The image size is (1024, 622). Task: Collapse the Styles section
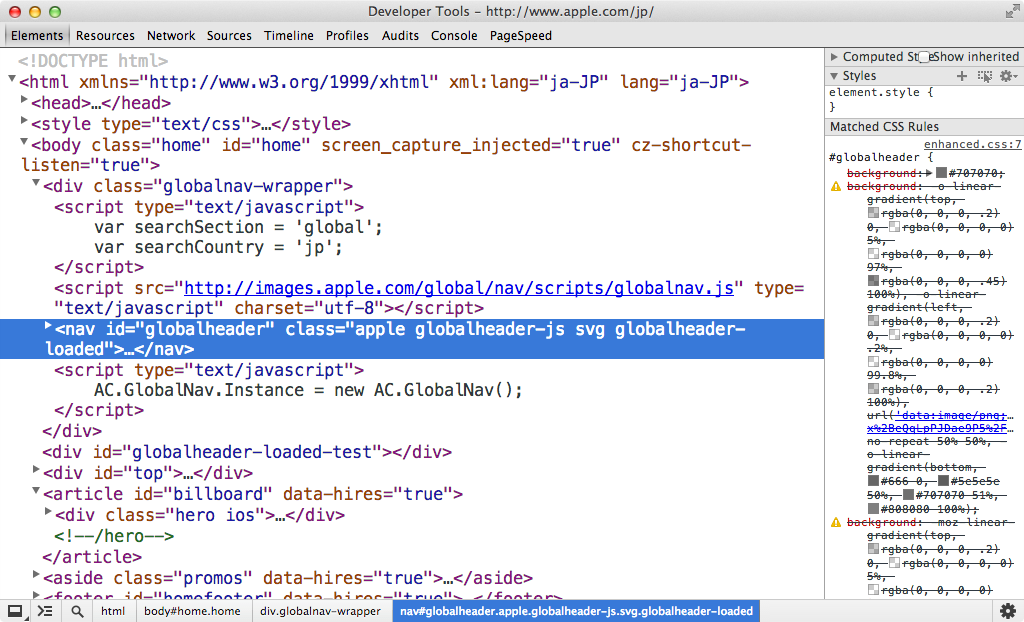tap(834, 76)
